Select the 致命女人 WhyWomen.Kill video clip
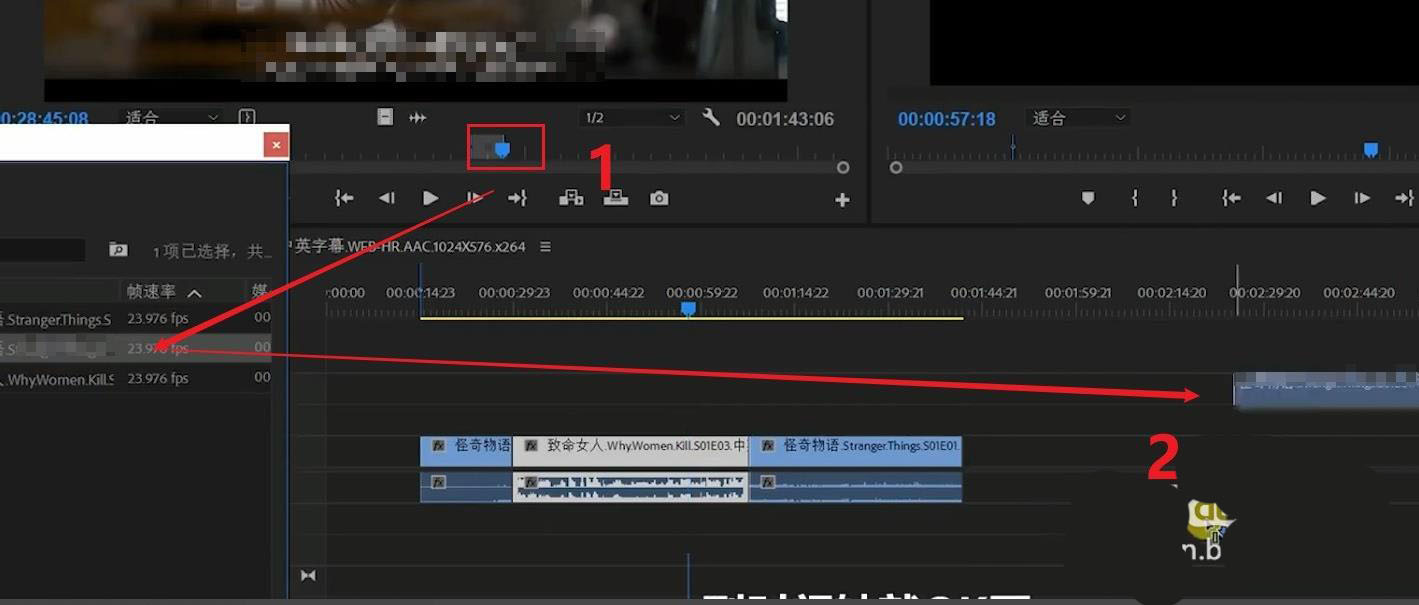1419x605 pixels. [x=630, y=446]
